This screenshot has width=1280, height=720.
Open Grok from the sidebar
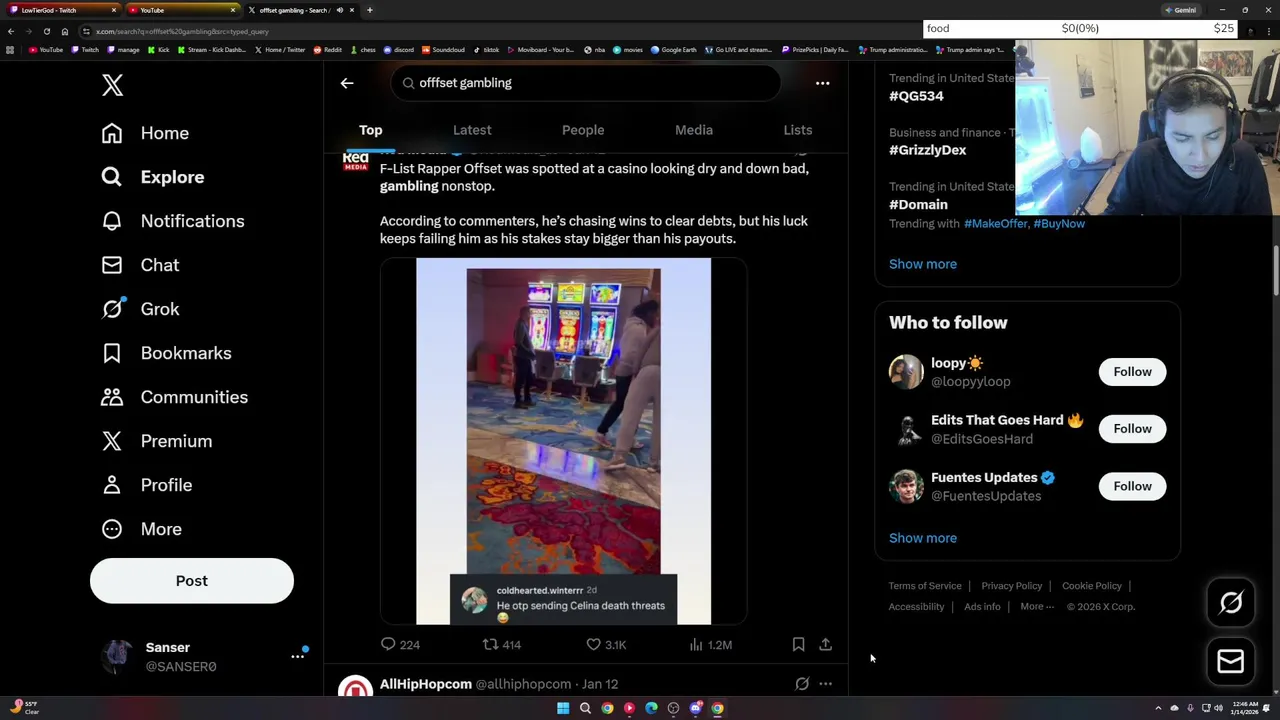click(140, 309)
